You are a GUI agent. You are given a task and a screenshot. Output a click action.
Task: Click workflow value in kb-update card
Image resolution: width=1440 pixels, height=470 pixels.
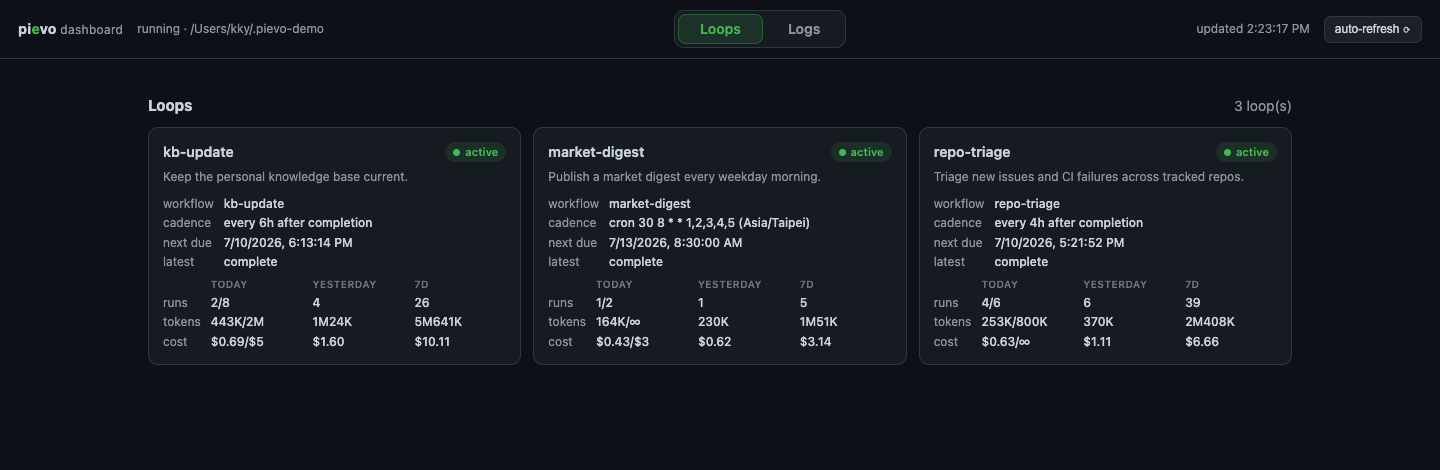coord(254,203)
